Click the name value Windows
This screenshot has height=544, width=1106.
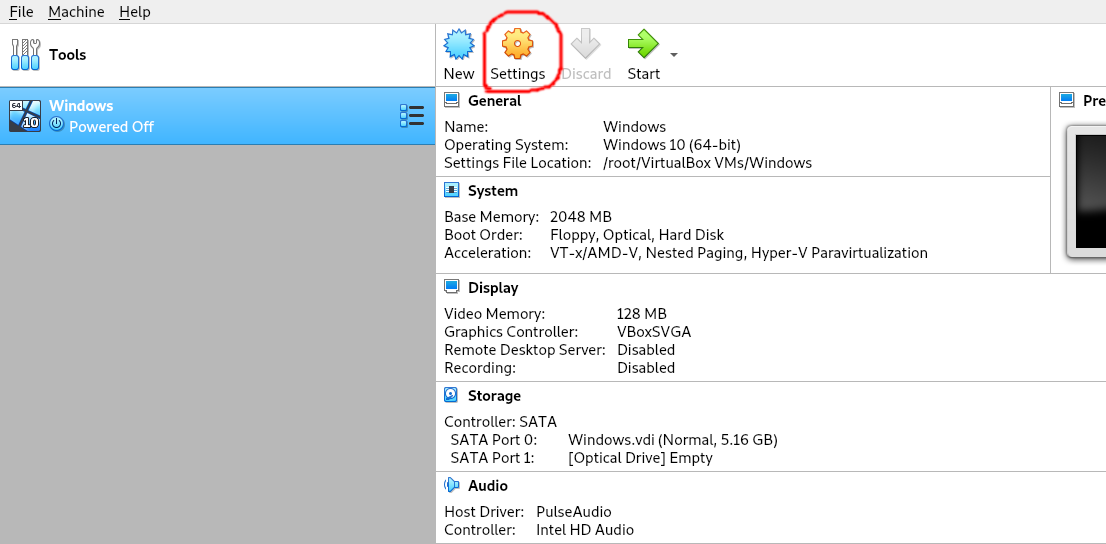click(x=634, y=127)
